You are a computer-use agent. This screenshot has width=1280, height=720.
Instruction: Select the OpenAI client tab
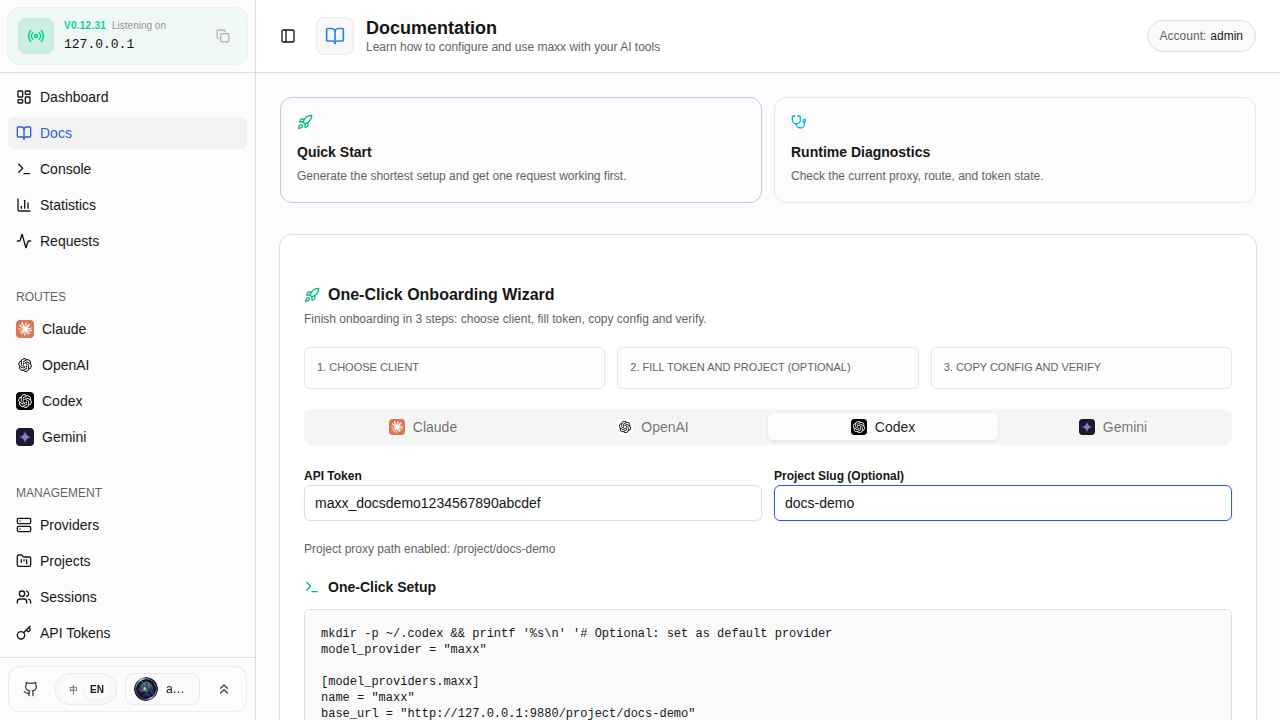pyautogui.click(x=653, y=427)
